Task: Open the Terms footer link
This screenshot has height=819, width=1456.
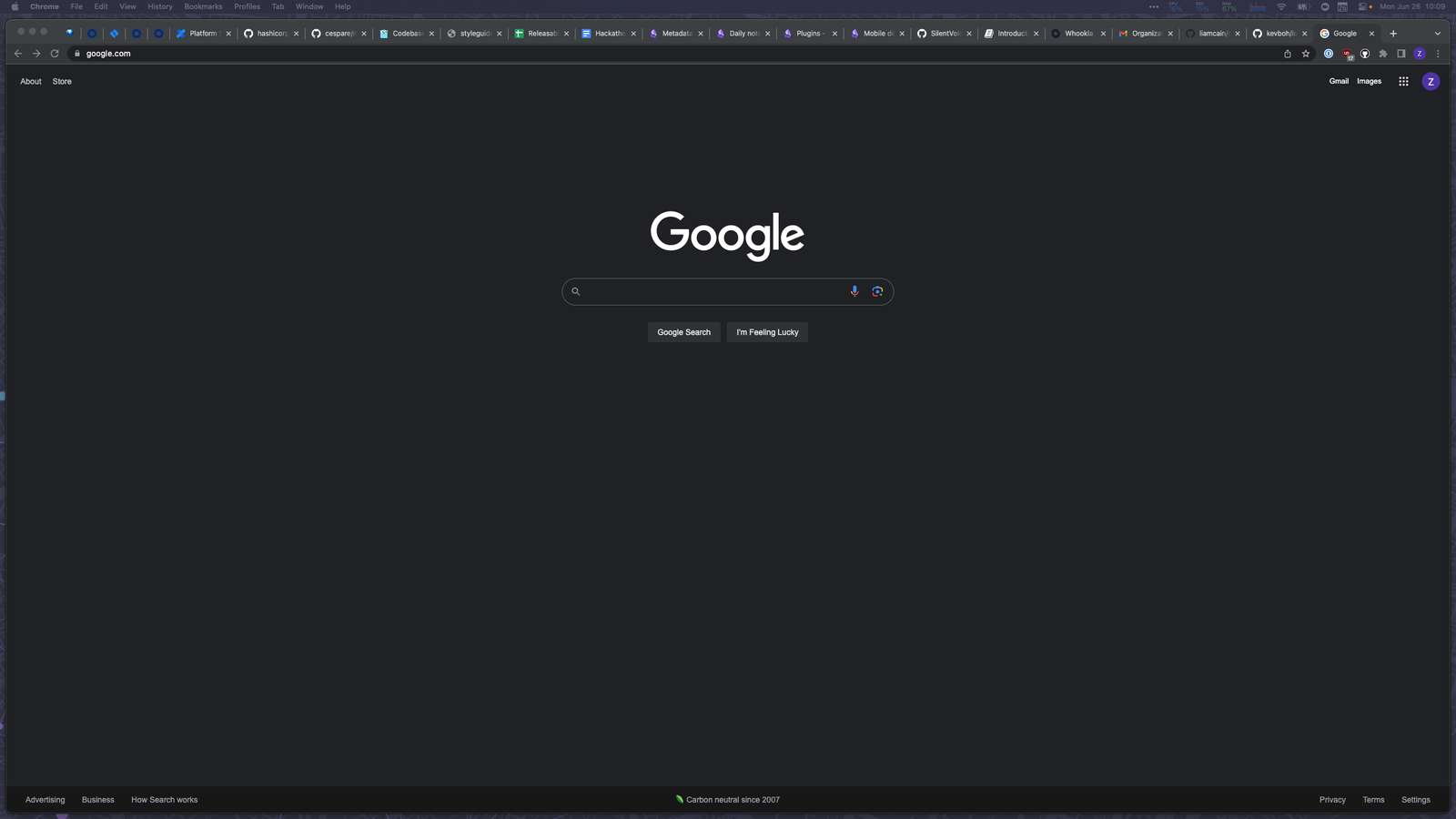Action: pyautogui.click(x=1373, y=800)
